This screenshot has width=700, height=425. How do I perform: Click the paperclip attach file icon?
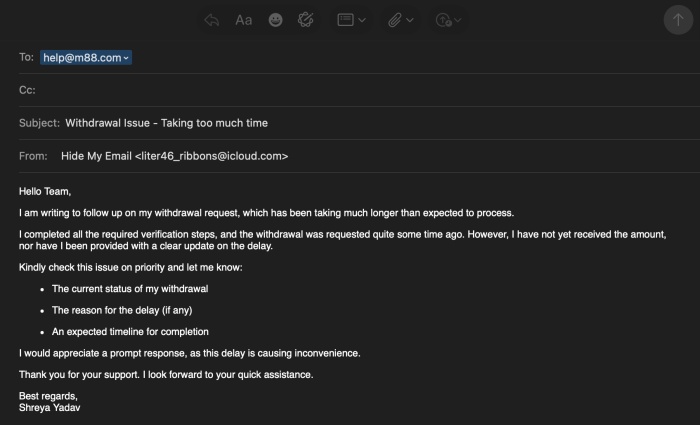(x=395, y=20)
